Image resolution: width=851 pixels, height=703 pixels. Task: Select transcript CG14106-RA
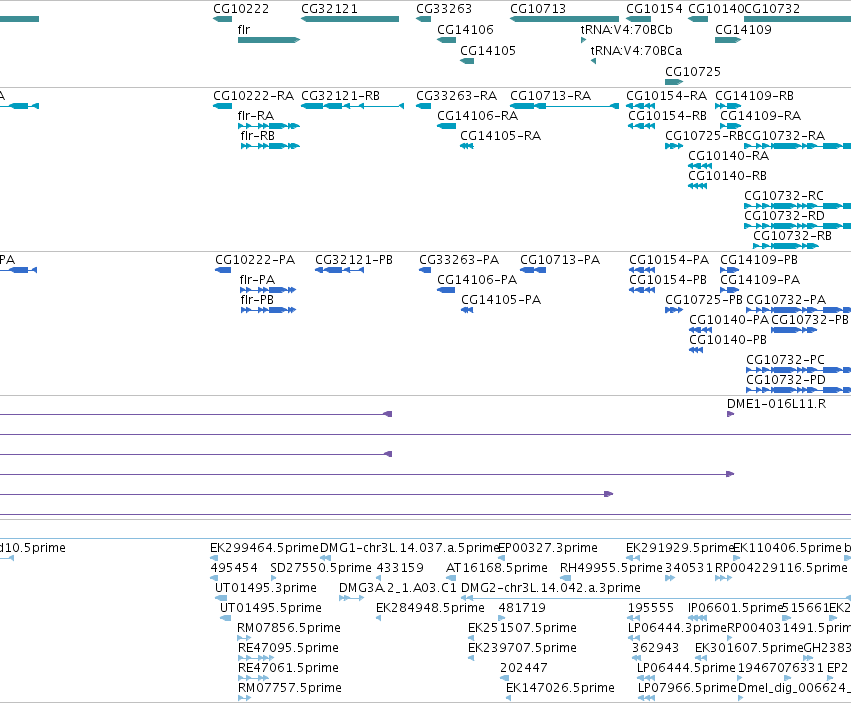coord(478,116)
